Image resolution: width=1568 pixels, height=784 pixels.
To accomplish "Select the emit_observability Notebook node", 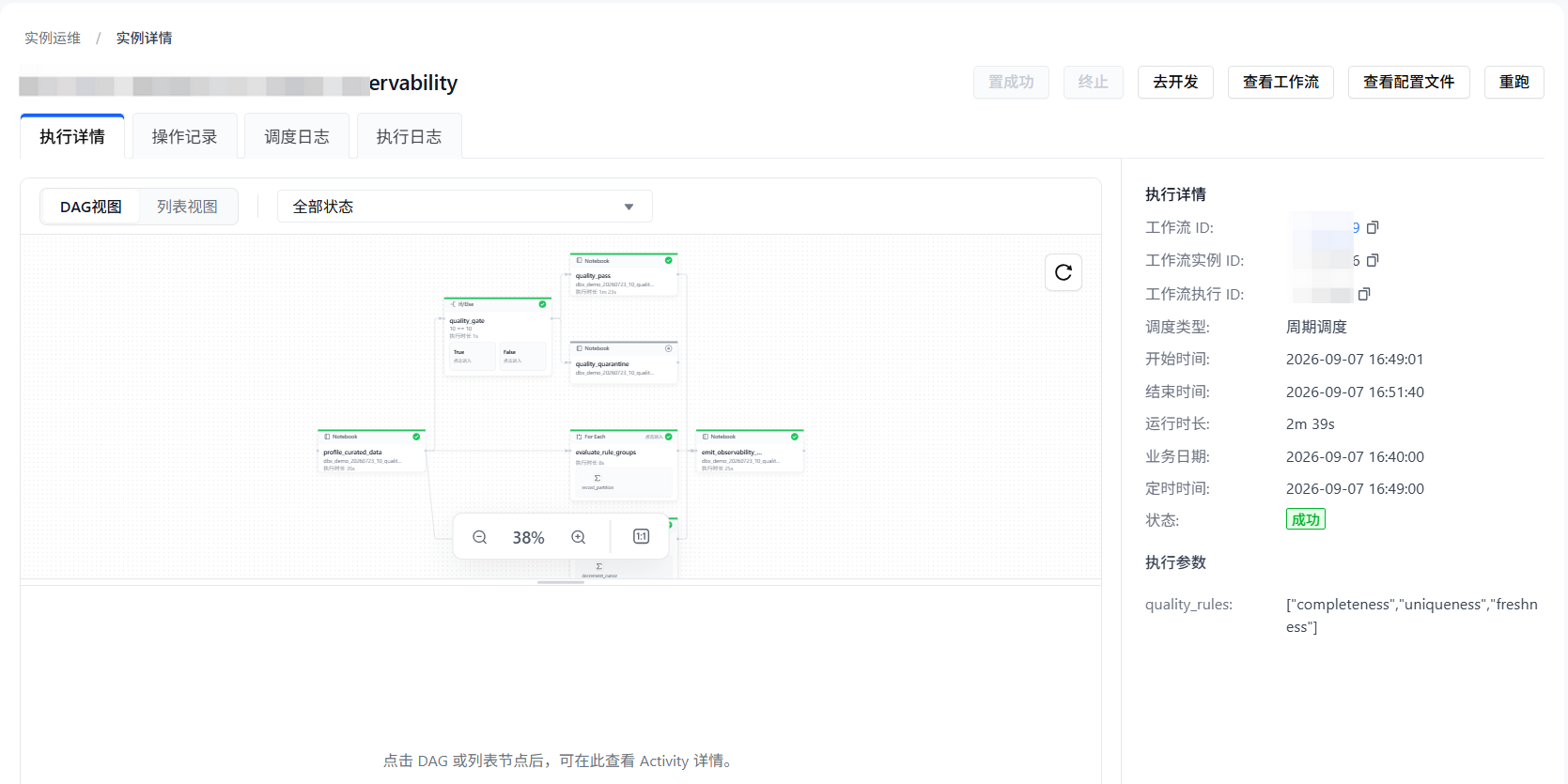I will tap(750, 452).
